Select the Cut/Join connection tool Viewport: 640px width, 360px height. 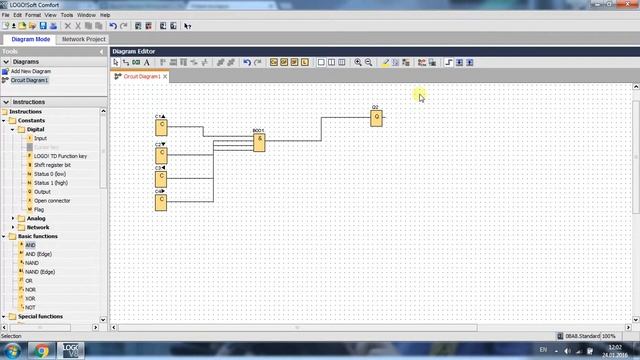click(136, 62)
